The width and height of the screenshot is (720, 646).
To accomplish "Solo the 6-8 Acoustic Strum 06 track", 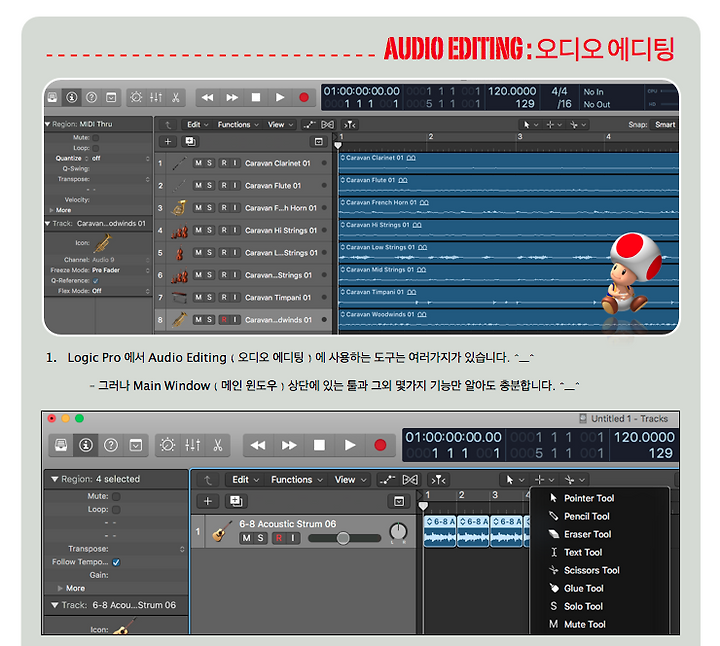I will 260,538.
